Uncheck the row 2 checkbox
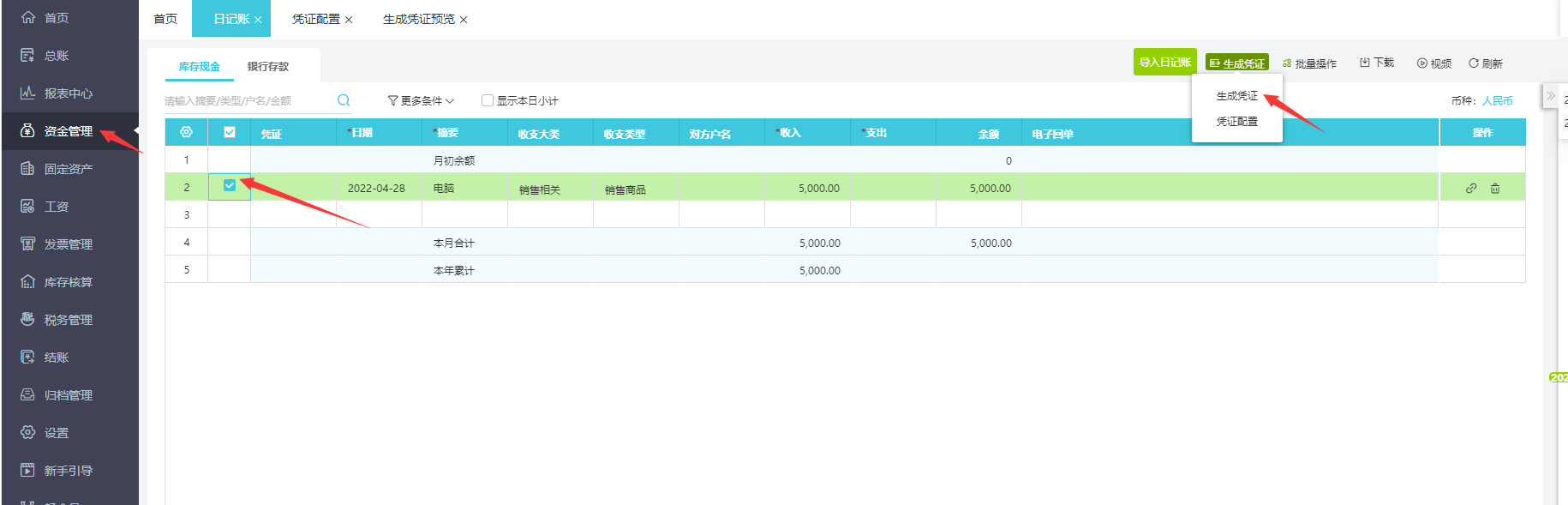This screenshot has height=505, width=1568. (230, 186)
